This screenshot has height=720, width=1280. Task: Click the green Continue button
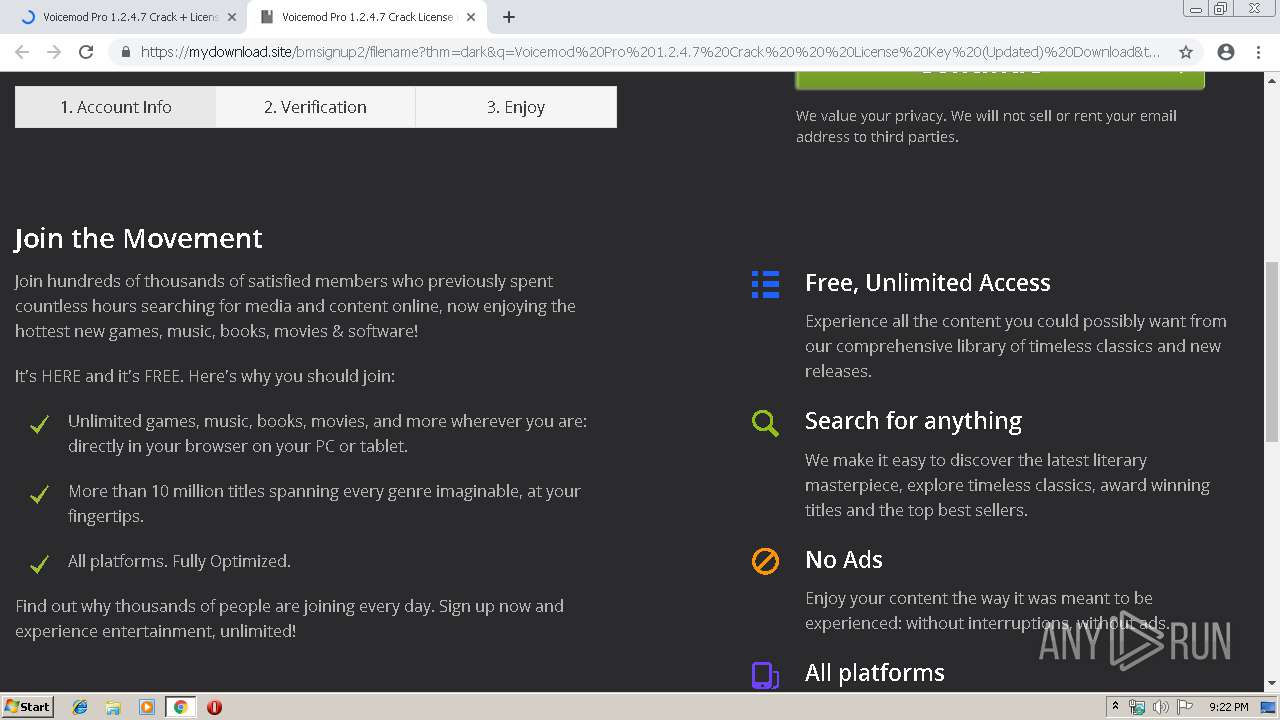[x=1000, y=79]
